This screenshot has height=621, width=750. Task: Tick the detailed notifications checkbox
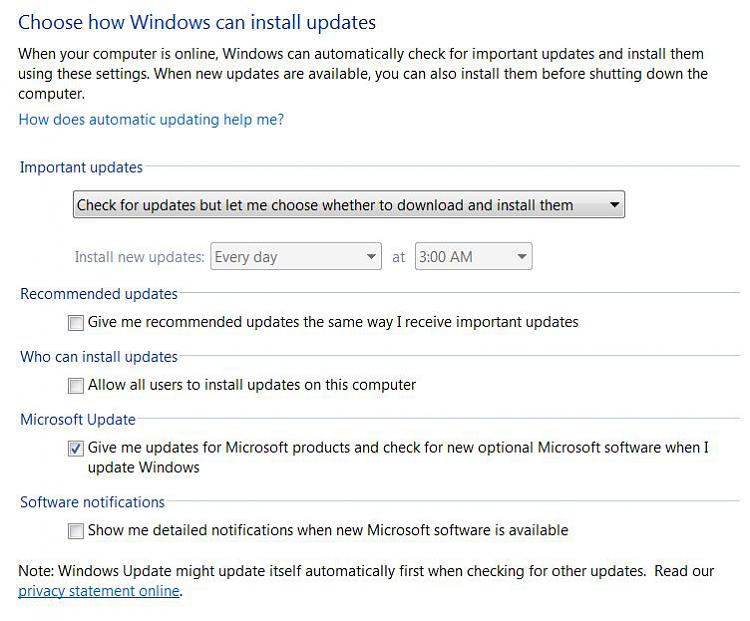click(x=76, y=531)
